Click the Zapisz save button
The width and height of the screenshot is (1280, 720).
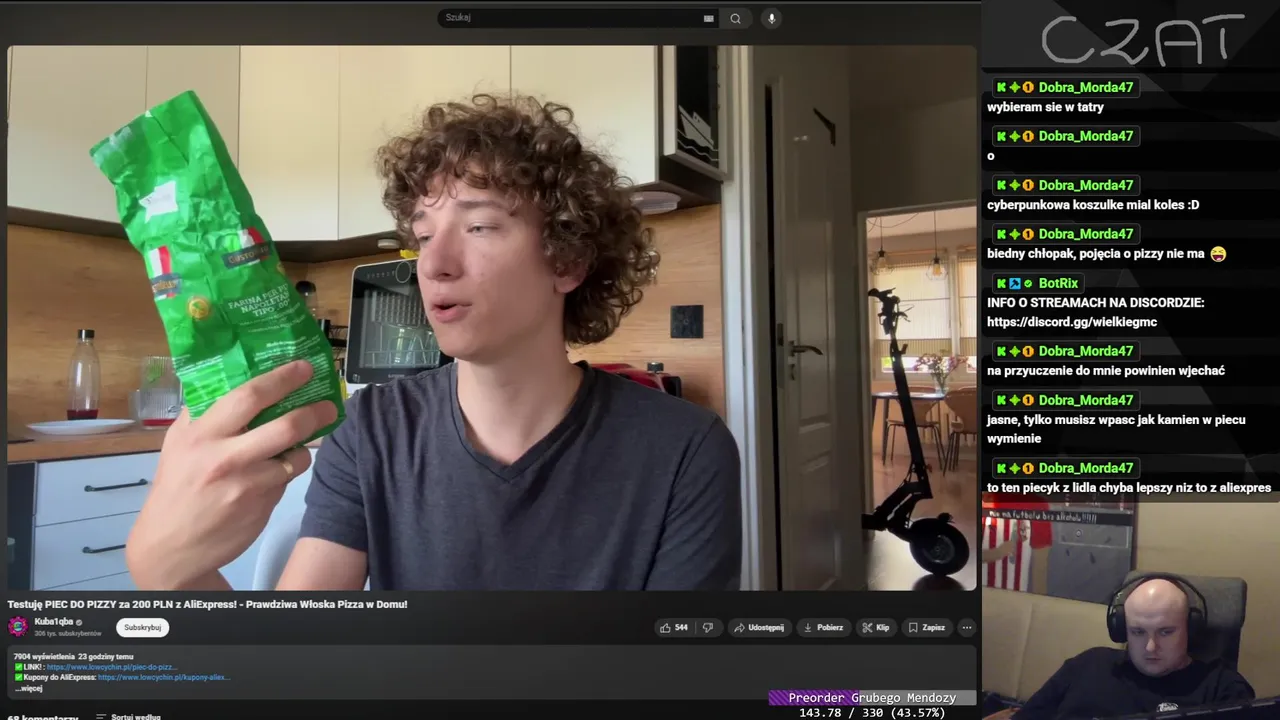(x=926, y=627)
